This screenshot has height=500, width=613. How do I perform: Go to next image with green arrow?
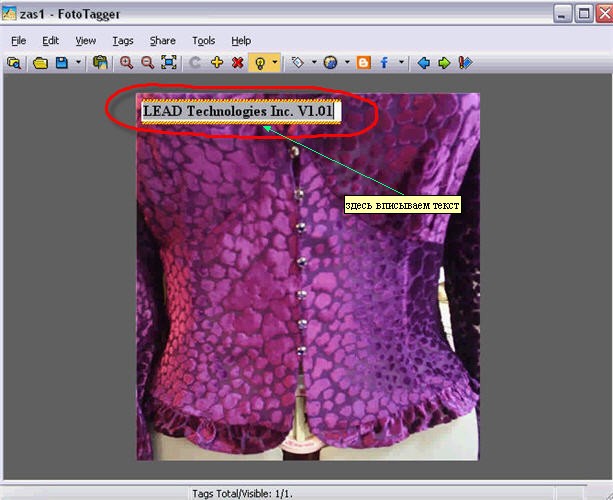click(444, 63)
